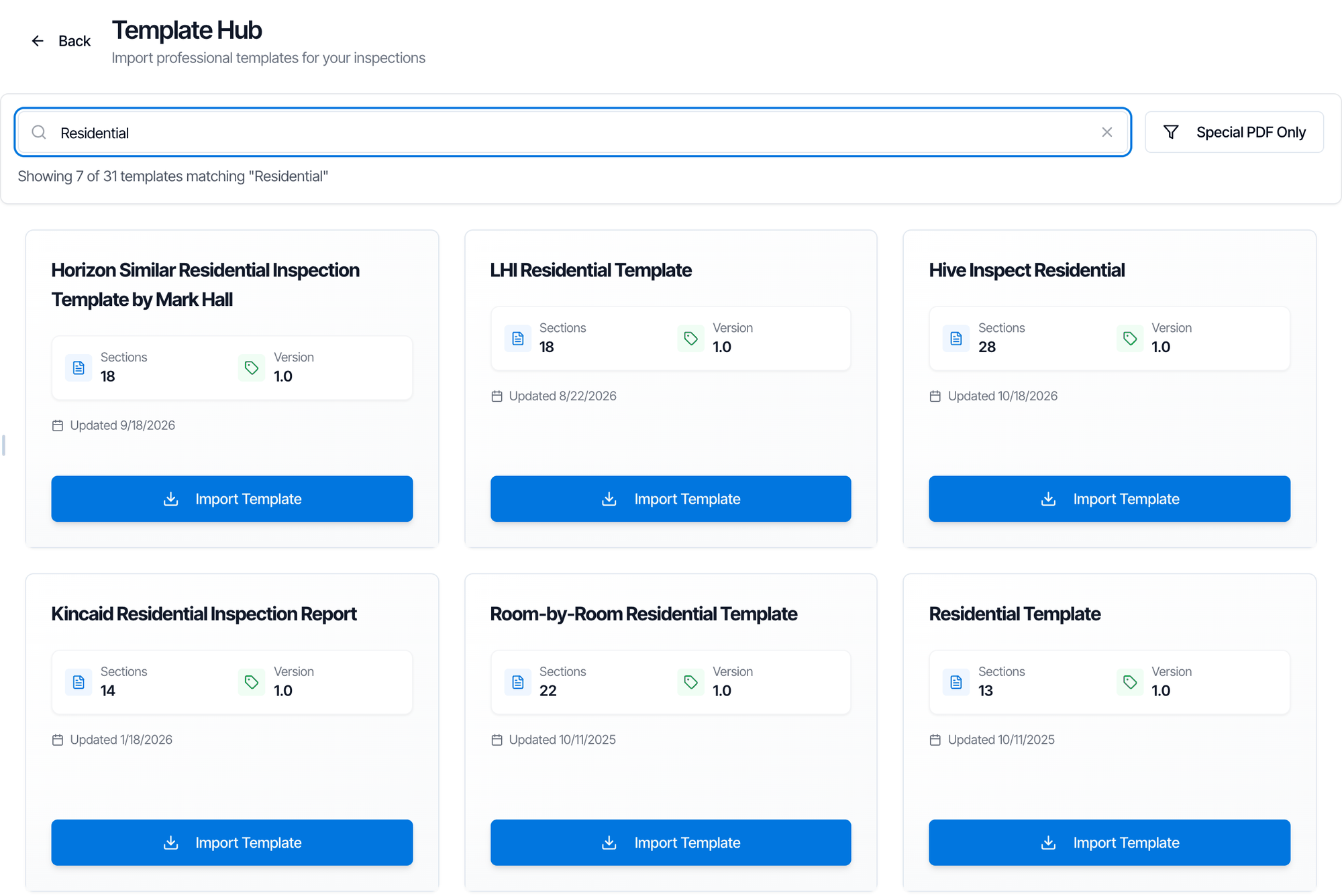This screenshot has width=1342, height=896.
Task: Import the Kincaid Residential Inspection Report
Action: (232, 842)
